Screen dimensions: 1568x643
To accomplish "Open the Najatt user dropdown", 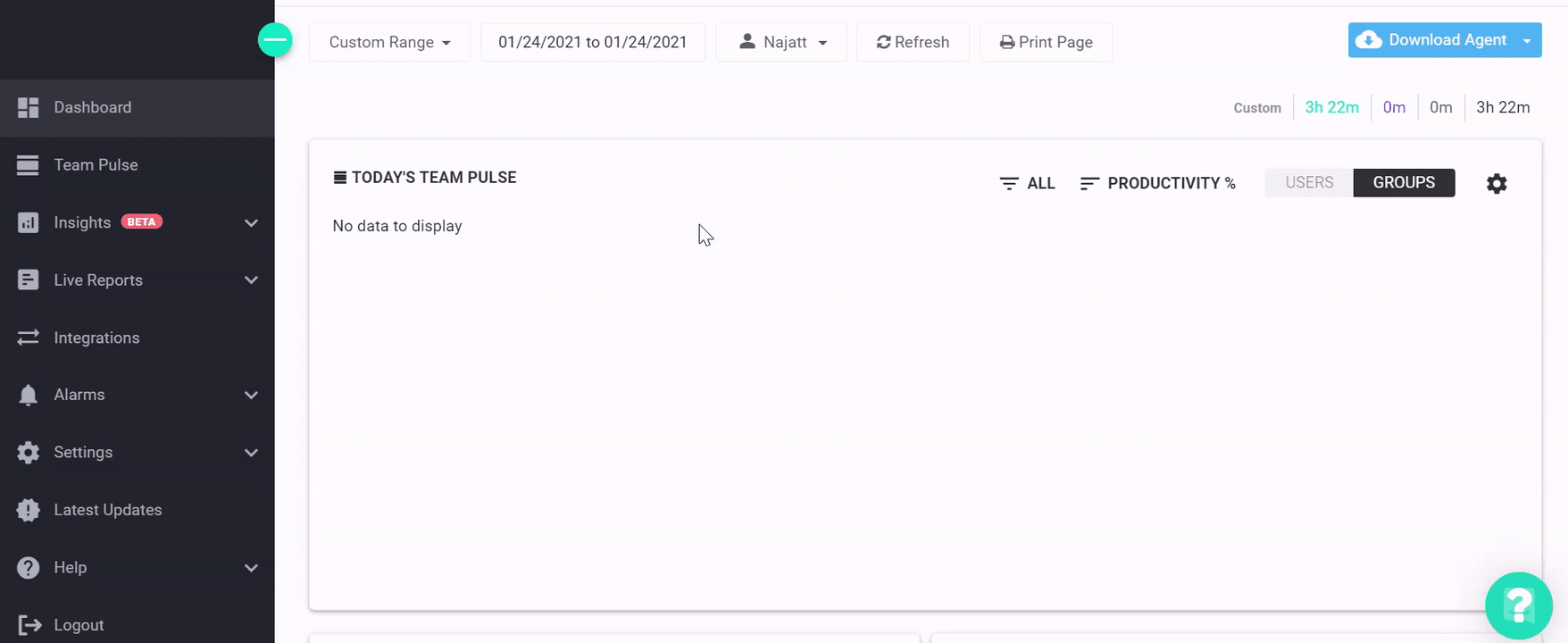I will click(781, 42).
